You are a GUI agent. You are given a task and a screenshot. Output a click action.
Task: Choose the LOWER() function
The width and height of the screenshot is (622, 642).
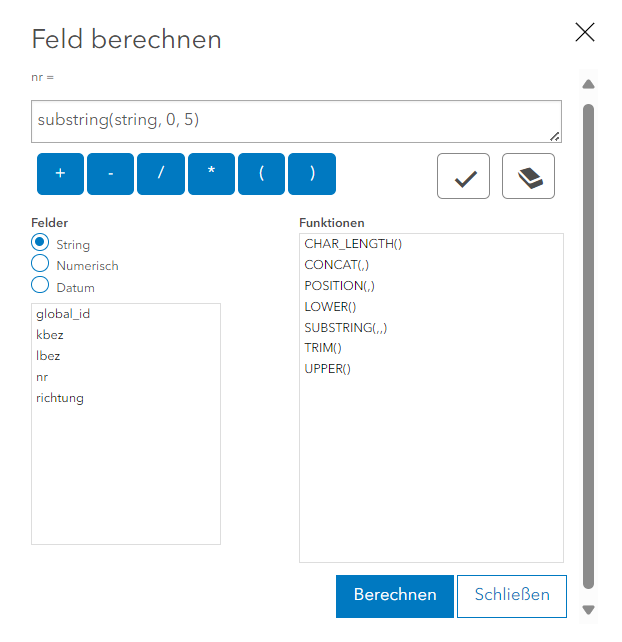pos(431,307)
